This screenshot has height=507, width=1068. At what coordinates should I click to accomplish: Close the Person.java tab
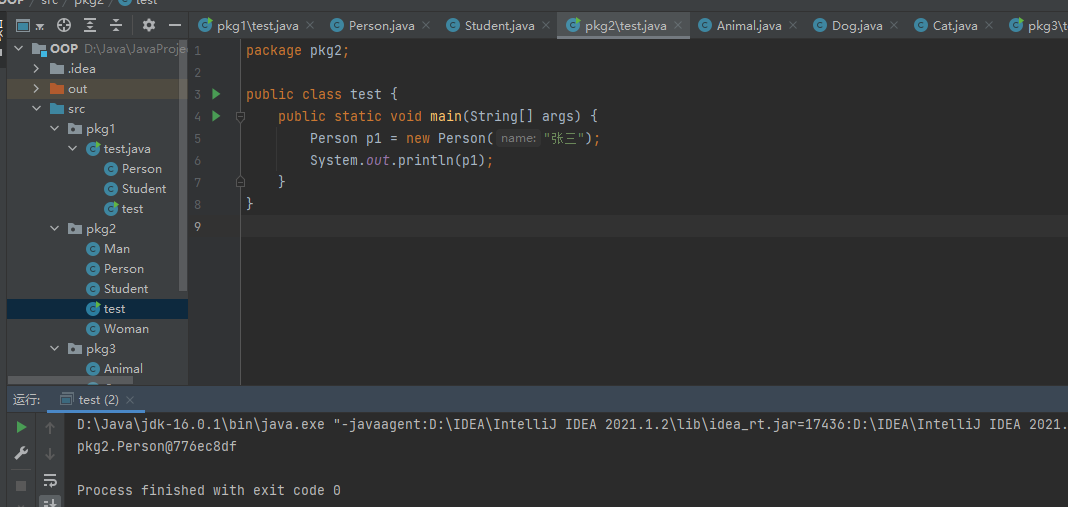(x=426, y=26)
